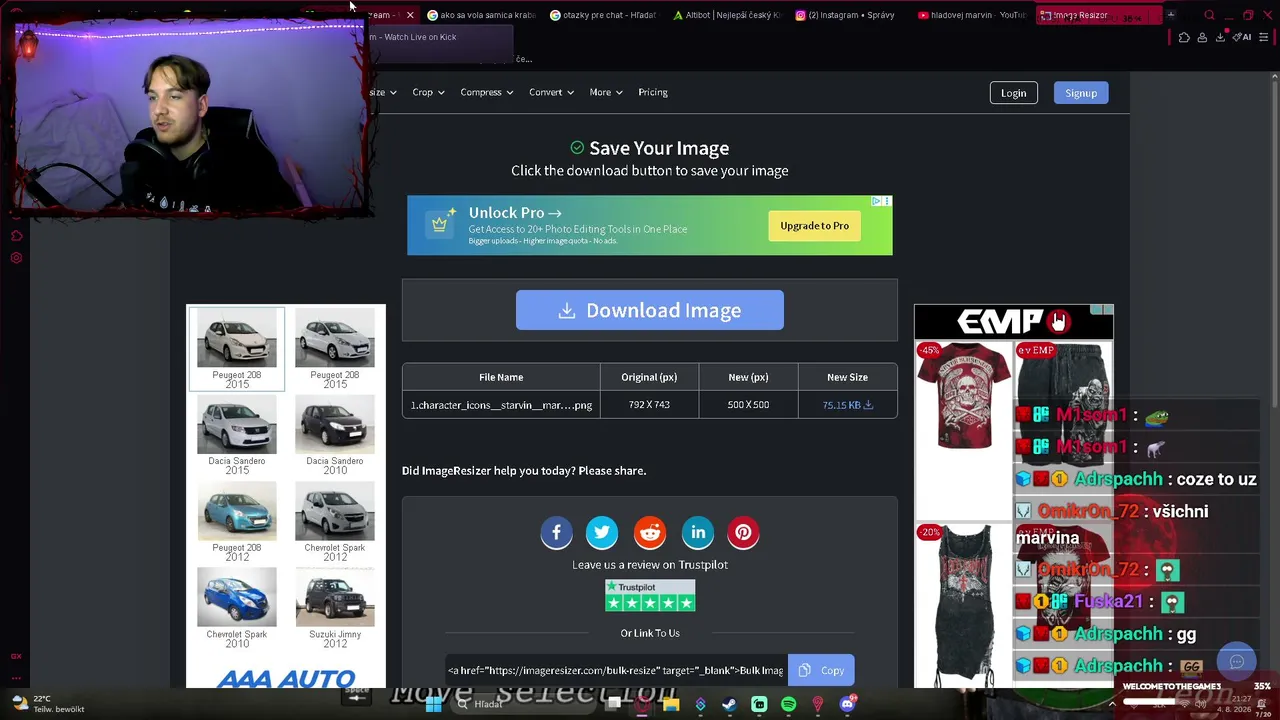1280x720 pixels.
Task: Switch to the 'otazky pre chat' tab
Action: pyautogui.click(x=604, y=15)
